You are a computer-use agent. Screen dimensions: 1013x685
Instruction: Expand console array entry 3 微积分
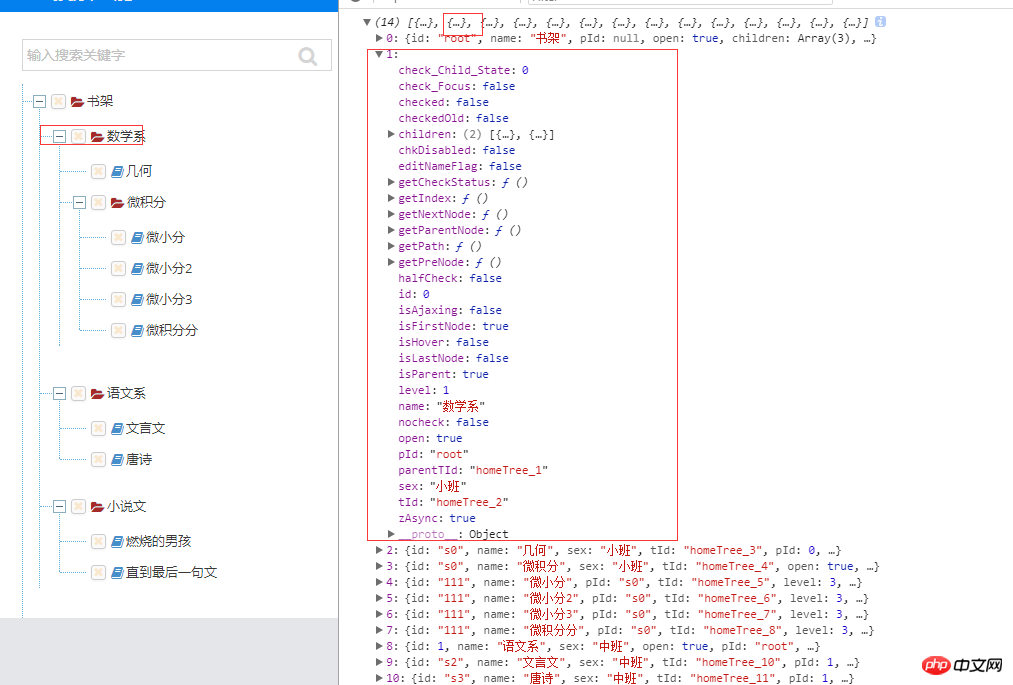(379, 566)
